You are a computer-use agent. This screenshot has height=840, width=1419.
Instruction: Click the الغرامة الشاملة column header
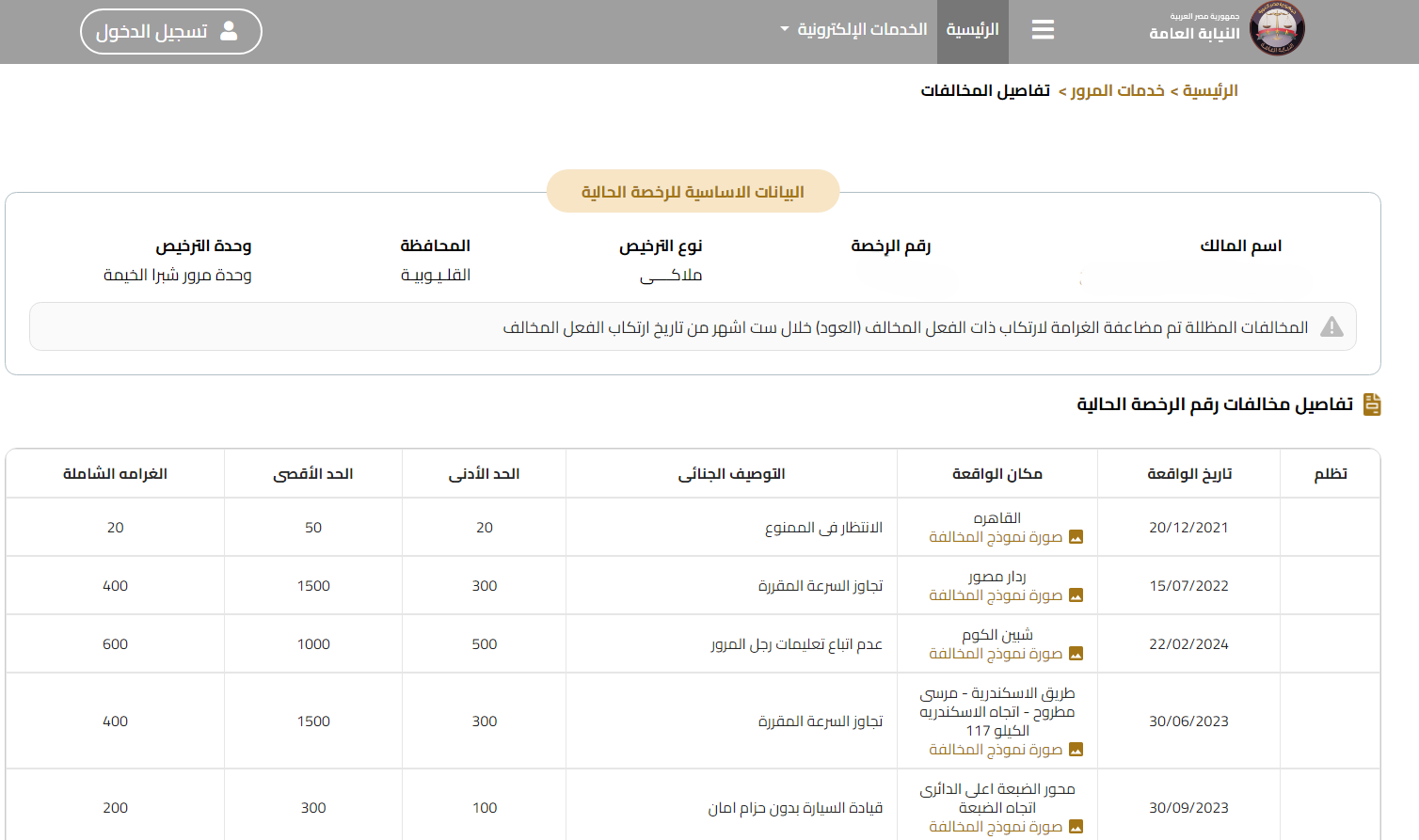pos(115,474)
